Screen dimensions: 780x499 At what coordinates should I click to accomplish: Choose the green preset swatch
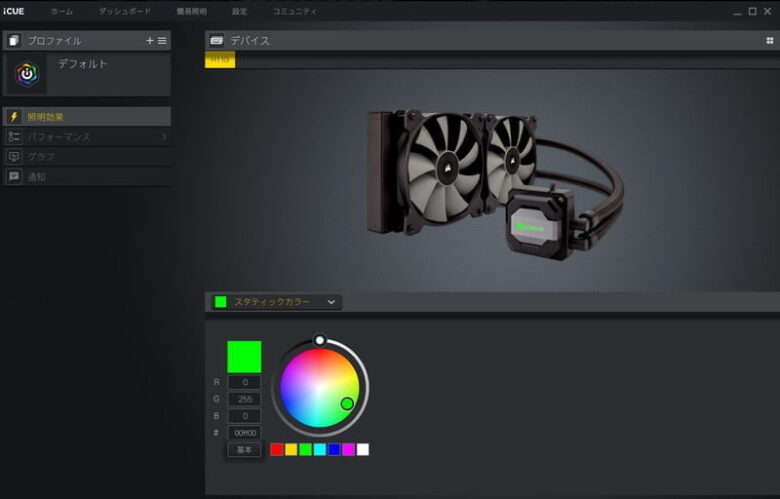tap(305, 450)
